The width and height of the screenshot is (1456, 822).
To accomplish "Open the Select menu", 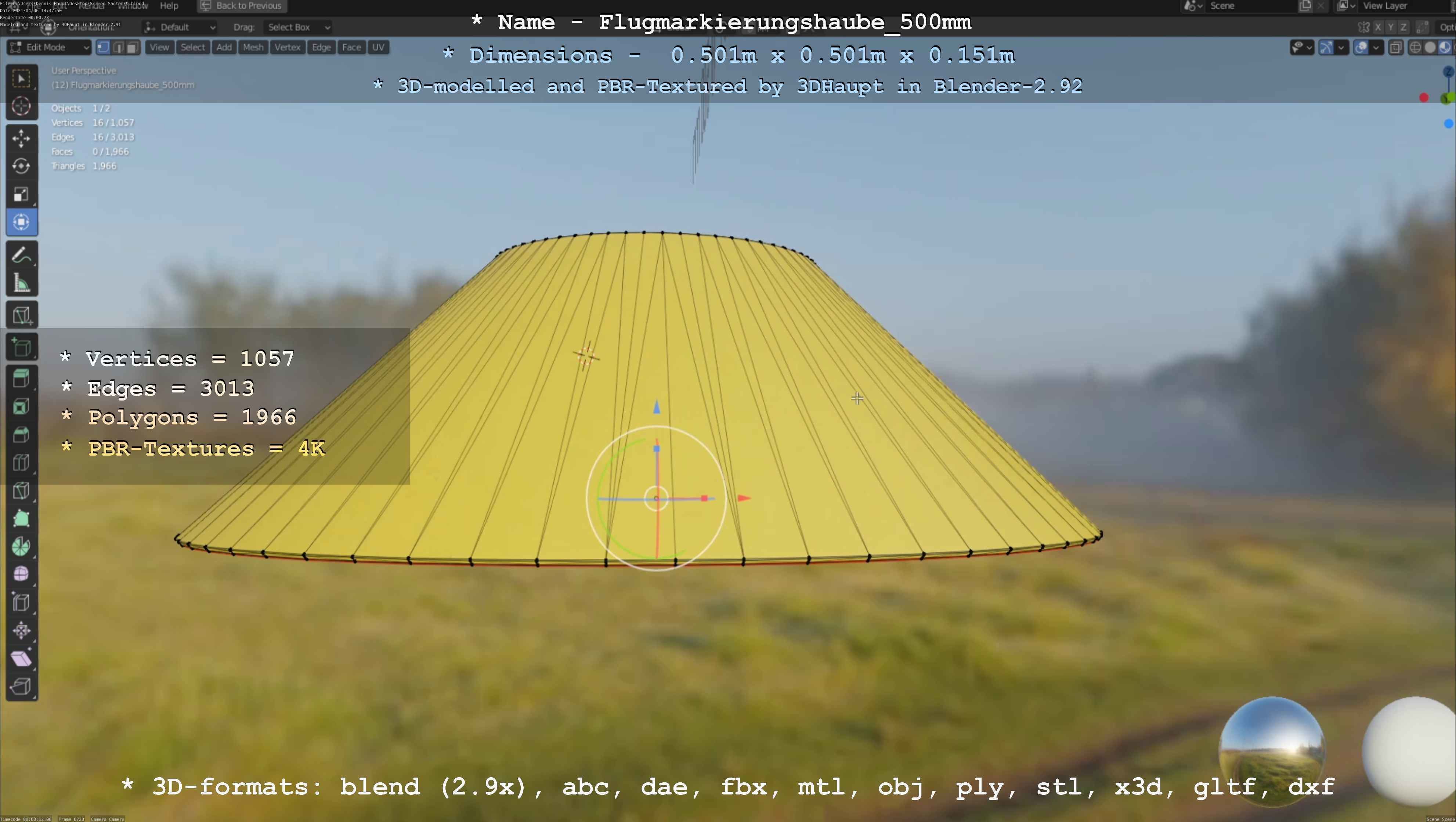I will click(193, 47).
